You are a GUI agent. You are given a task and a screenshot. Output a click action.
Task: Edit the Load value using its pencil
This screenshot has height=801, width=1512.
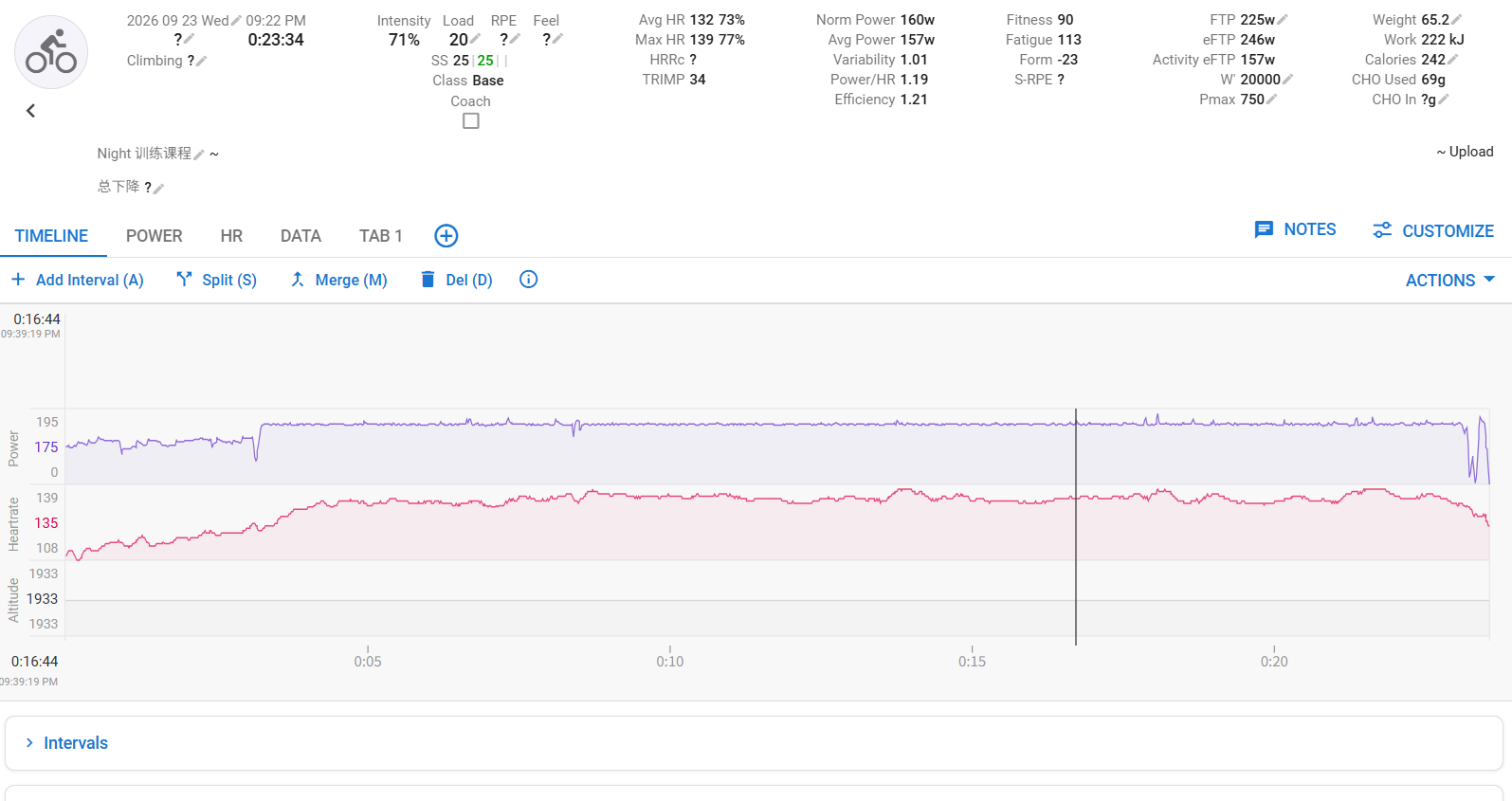pyautogui.click(x=475, y=40)
